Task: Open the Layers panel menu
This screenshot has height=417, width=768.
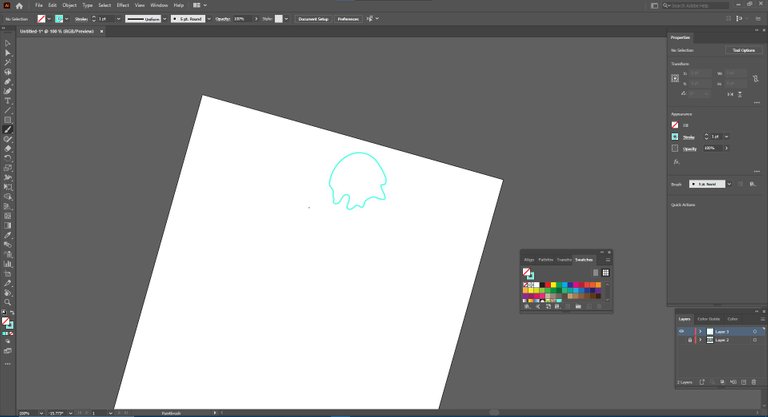Action: click(763, 319)
